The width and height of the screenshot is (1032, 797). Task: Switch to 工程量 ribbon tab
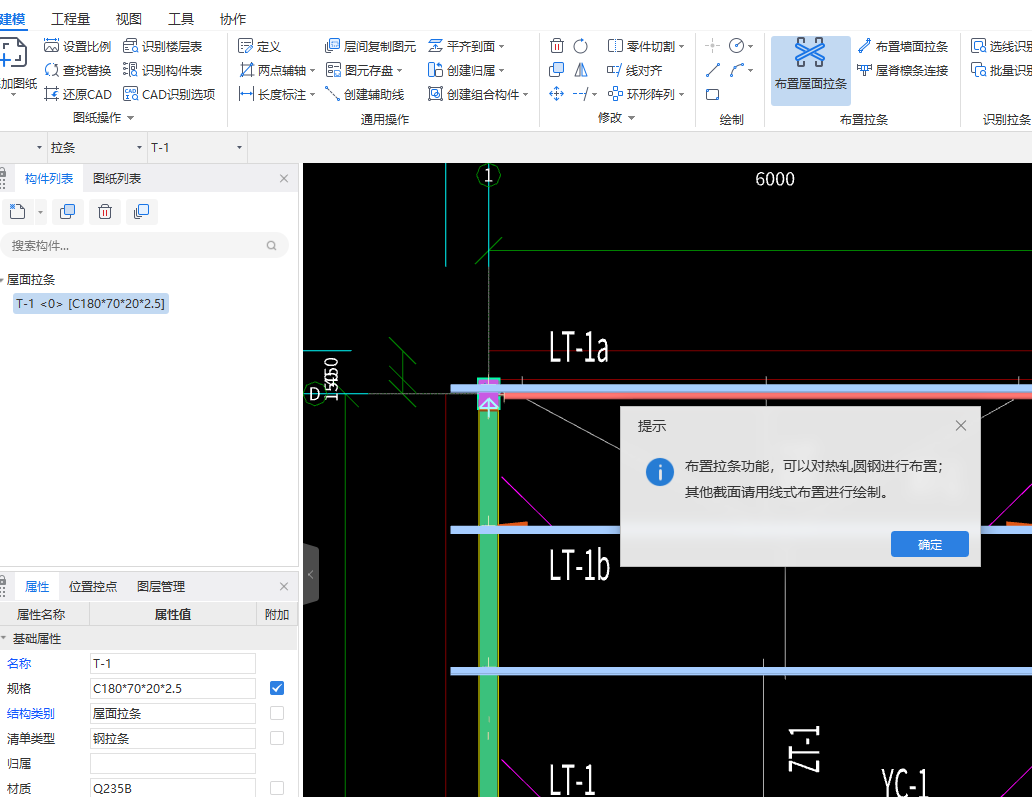70,19
